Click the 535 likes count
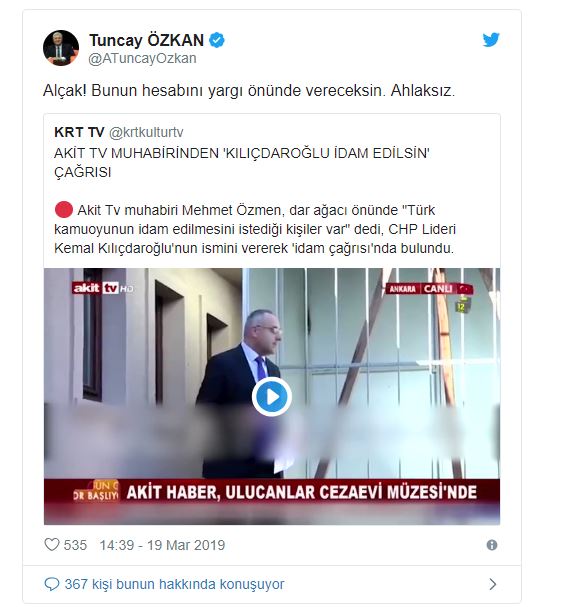The width and height of the screenshot is (577, 607). pyautogui.click(x=75, y=545)
